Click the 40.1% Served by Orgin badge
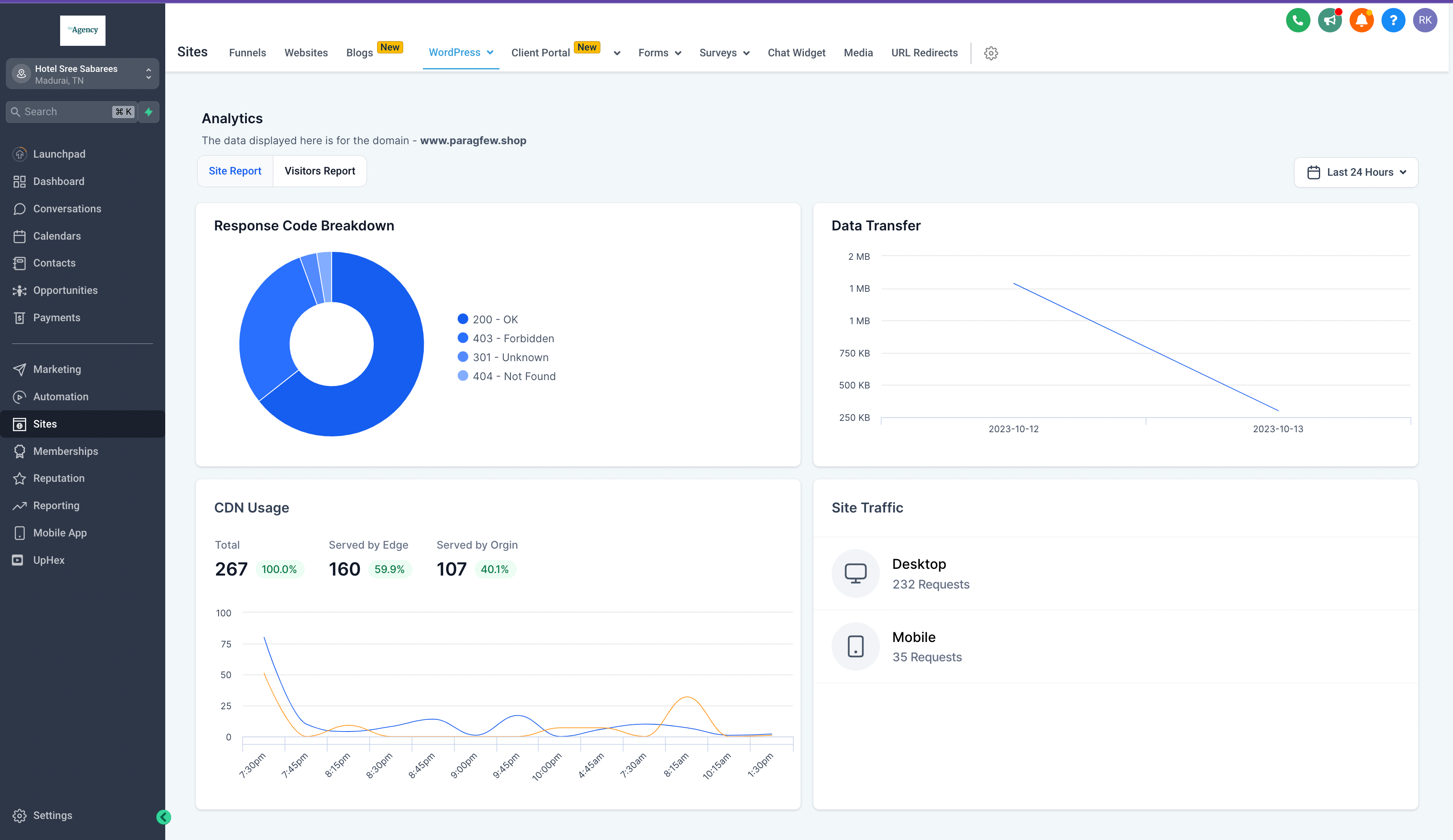 click(x=495, y=570)
